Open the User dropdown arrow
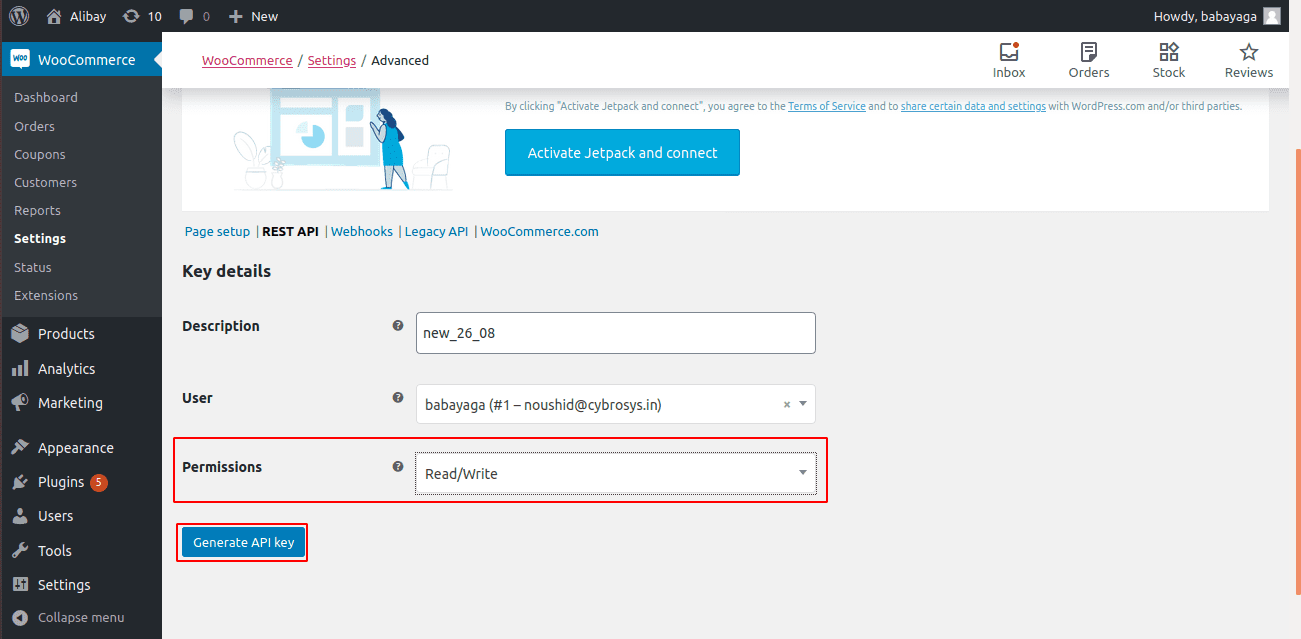 tap(803, 404)
